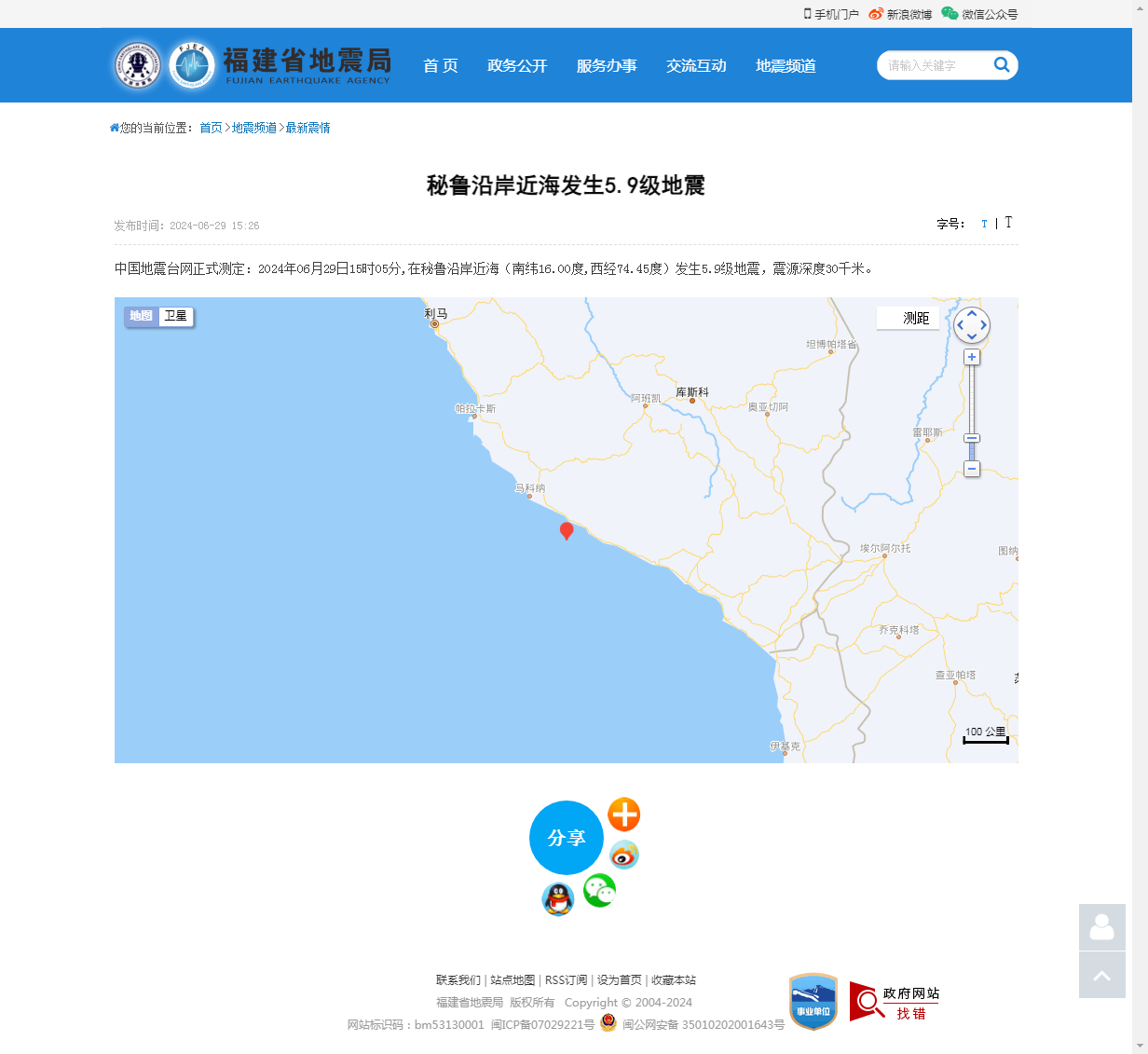Click the 事业单位 shield badge
Screen dimensions: 1148x1054
pos(813,1002)
